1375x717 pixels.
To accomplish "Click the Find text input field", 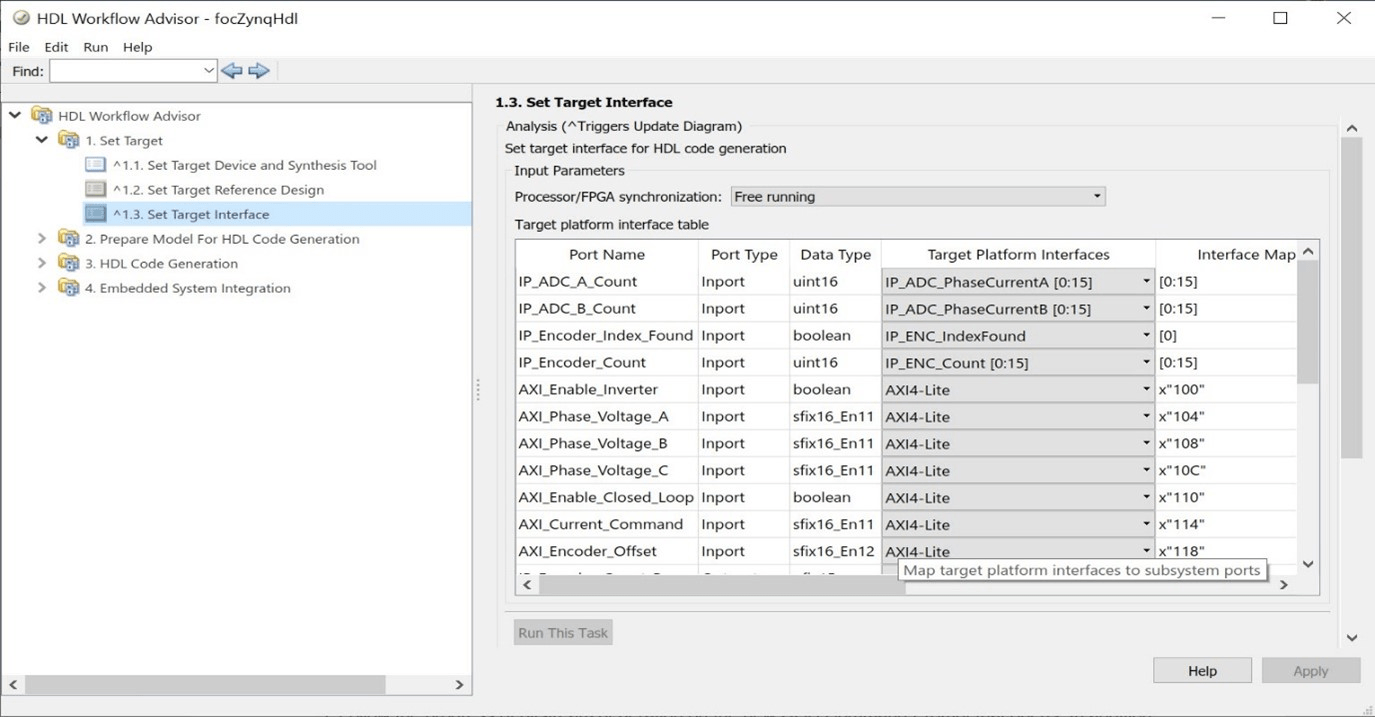I will point(125,71).
